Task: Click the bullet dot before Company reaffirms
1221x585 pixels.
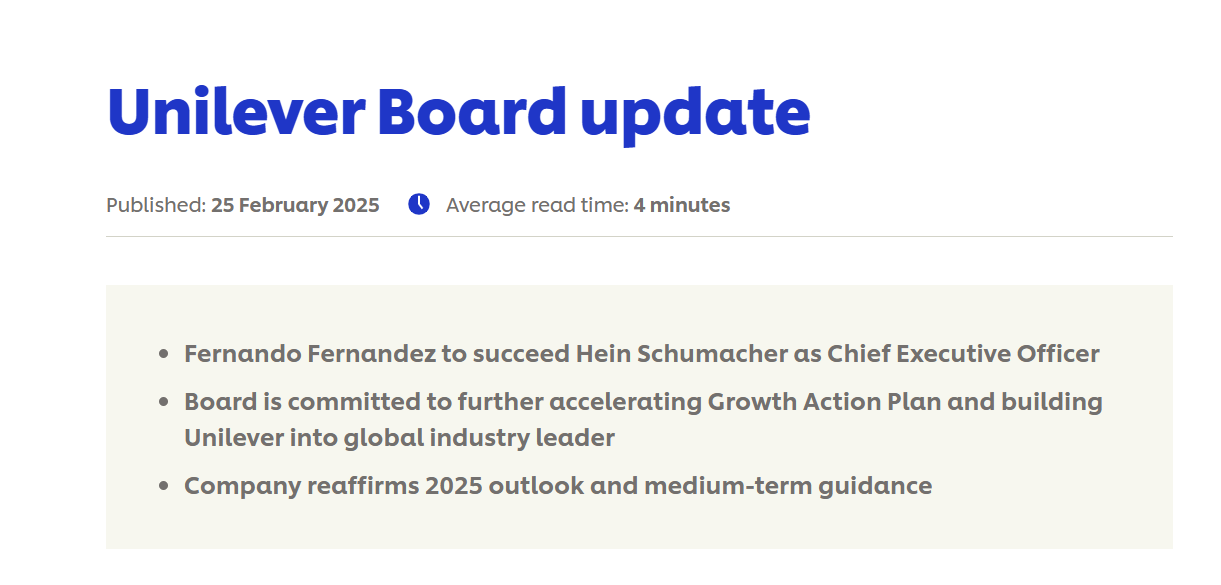Action: [163, 486]
